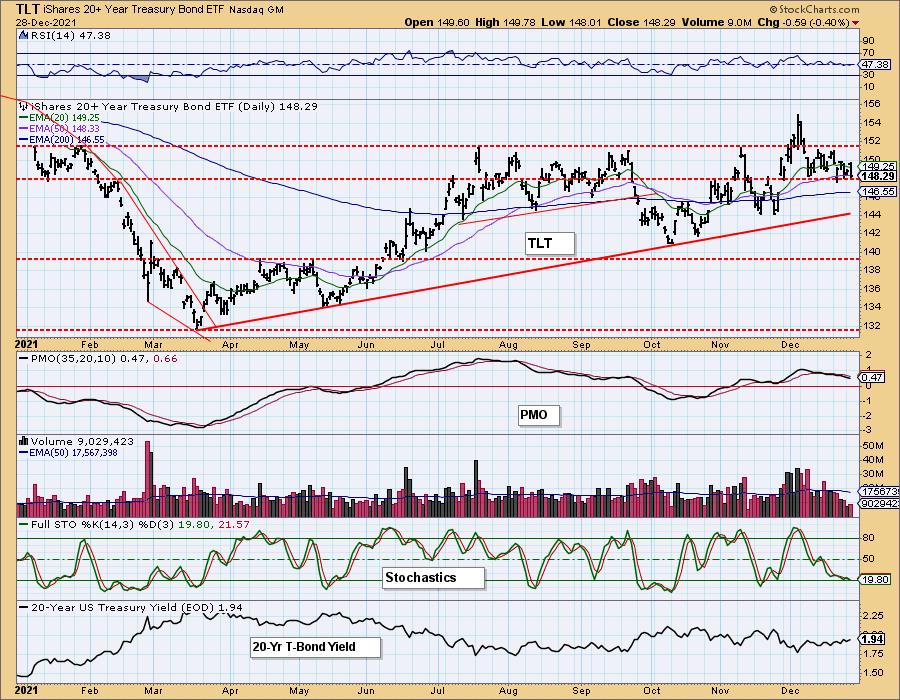
Task: Click the Volume 9.0M header value
Action: (716, 22)
